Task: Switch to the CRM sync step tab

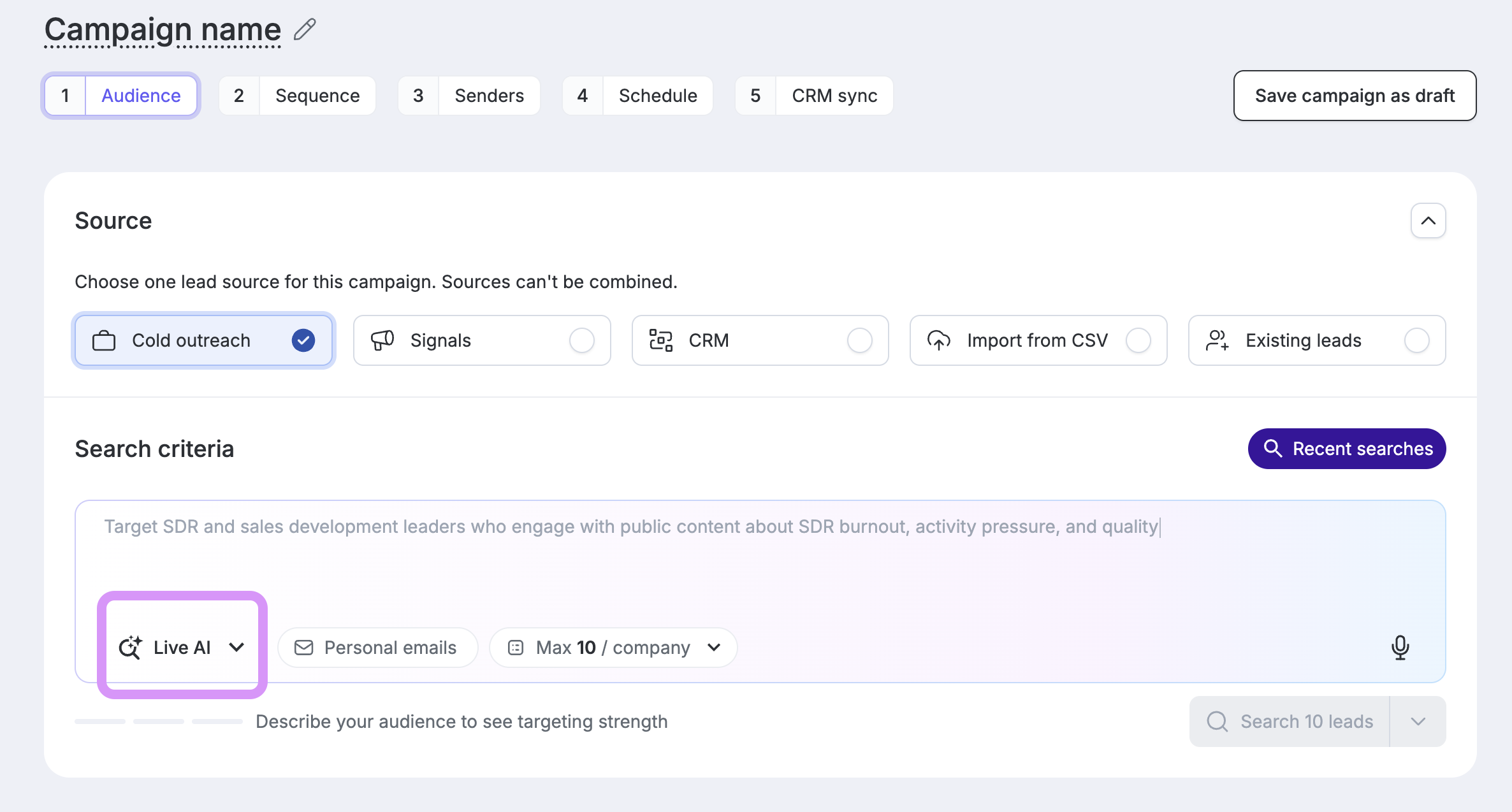Action: [814, 96]
